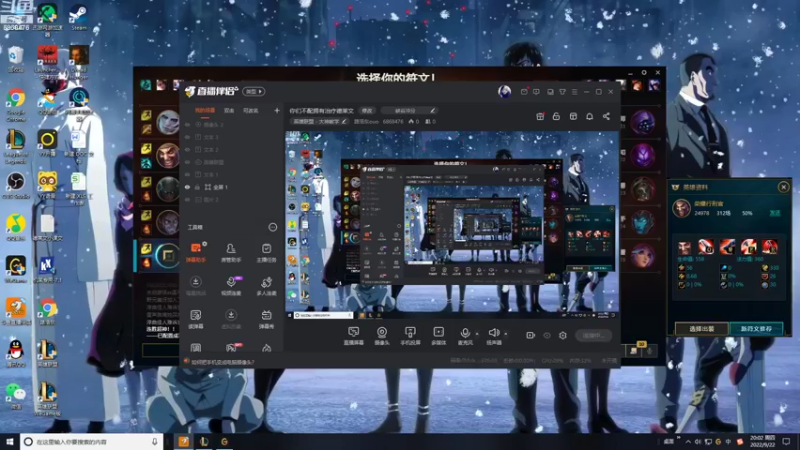
Task: Click the start streaming button
Action: pos(593,335)
